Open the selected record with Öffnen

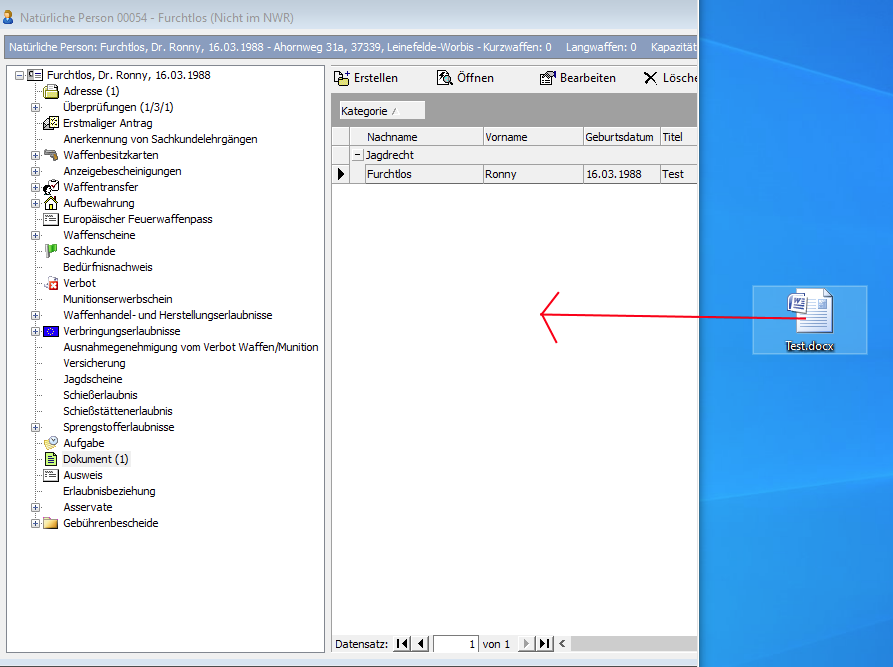click(x=465, y=78)
